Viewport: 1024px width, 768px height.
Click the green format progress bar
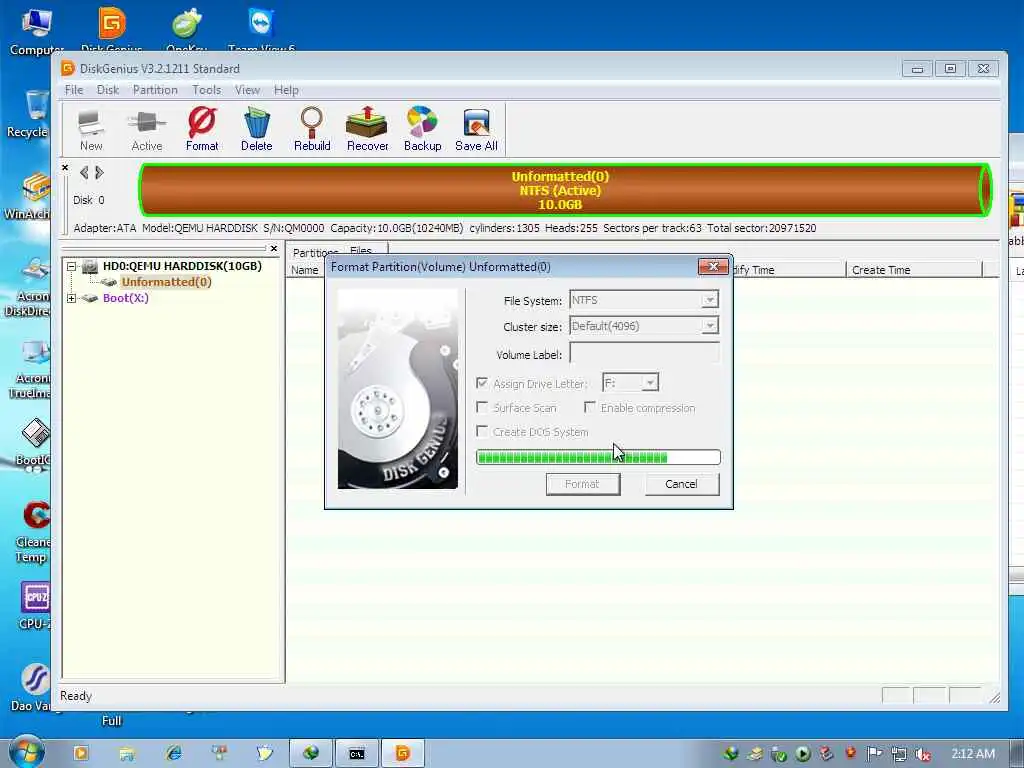click(x=598, y=457)
